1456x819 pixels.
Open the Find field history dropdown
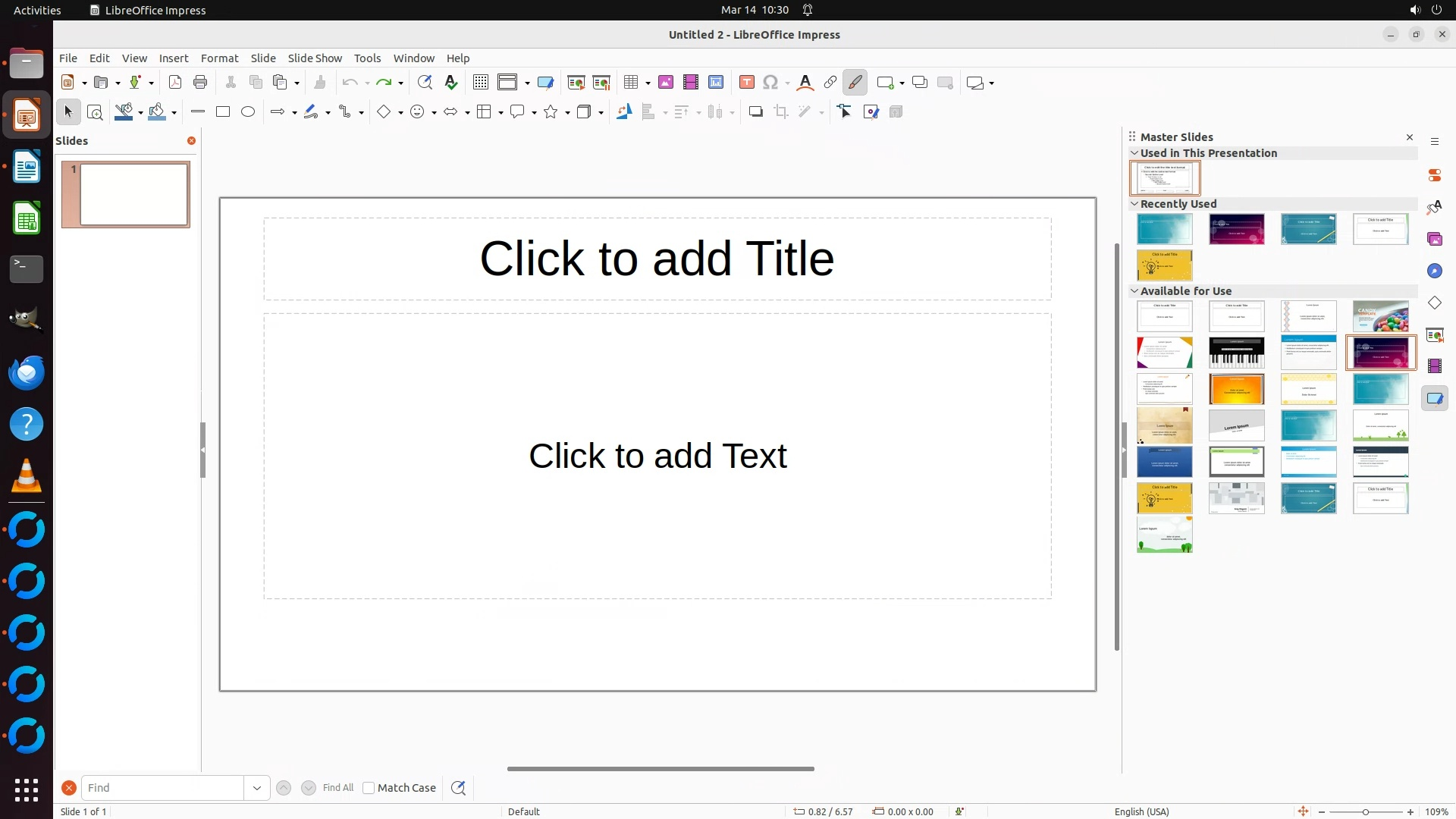click(x=257, y=788)
